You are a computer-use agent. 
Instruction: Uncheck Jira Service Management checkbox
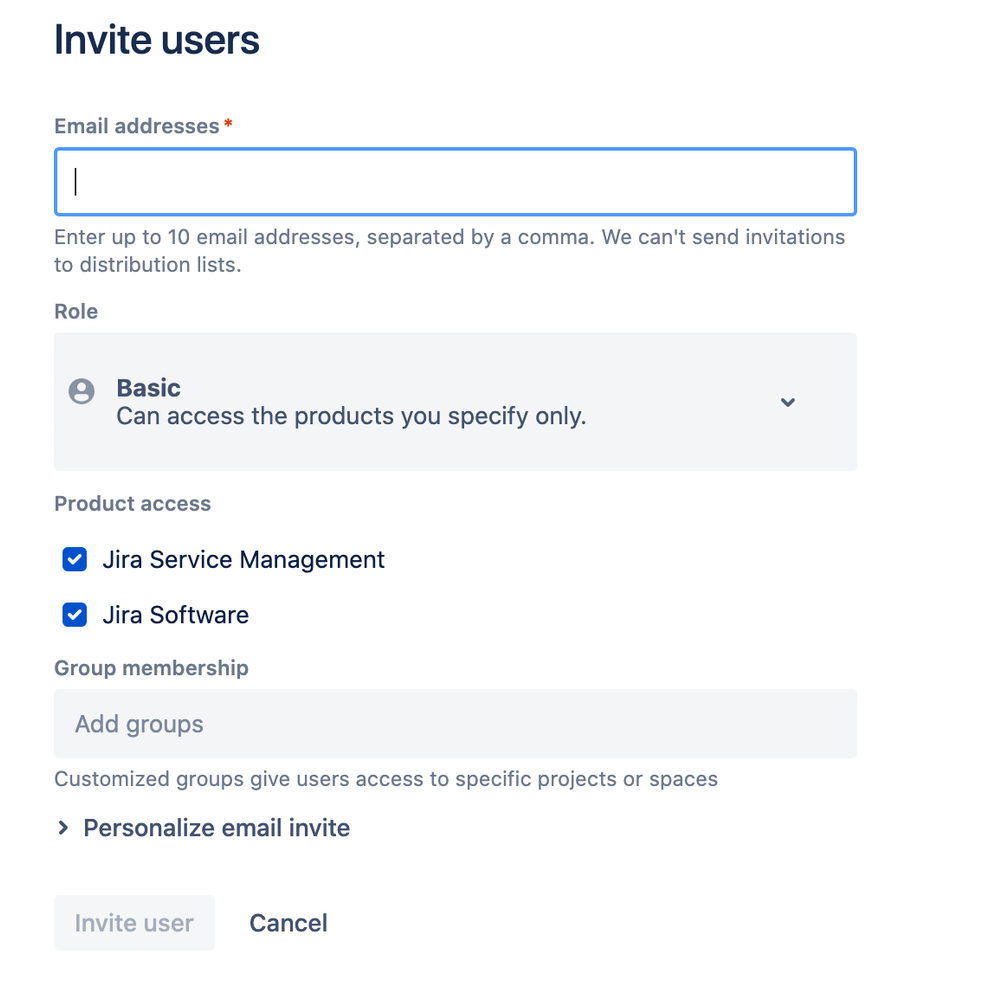75,559
